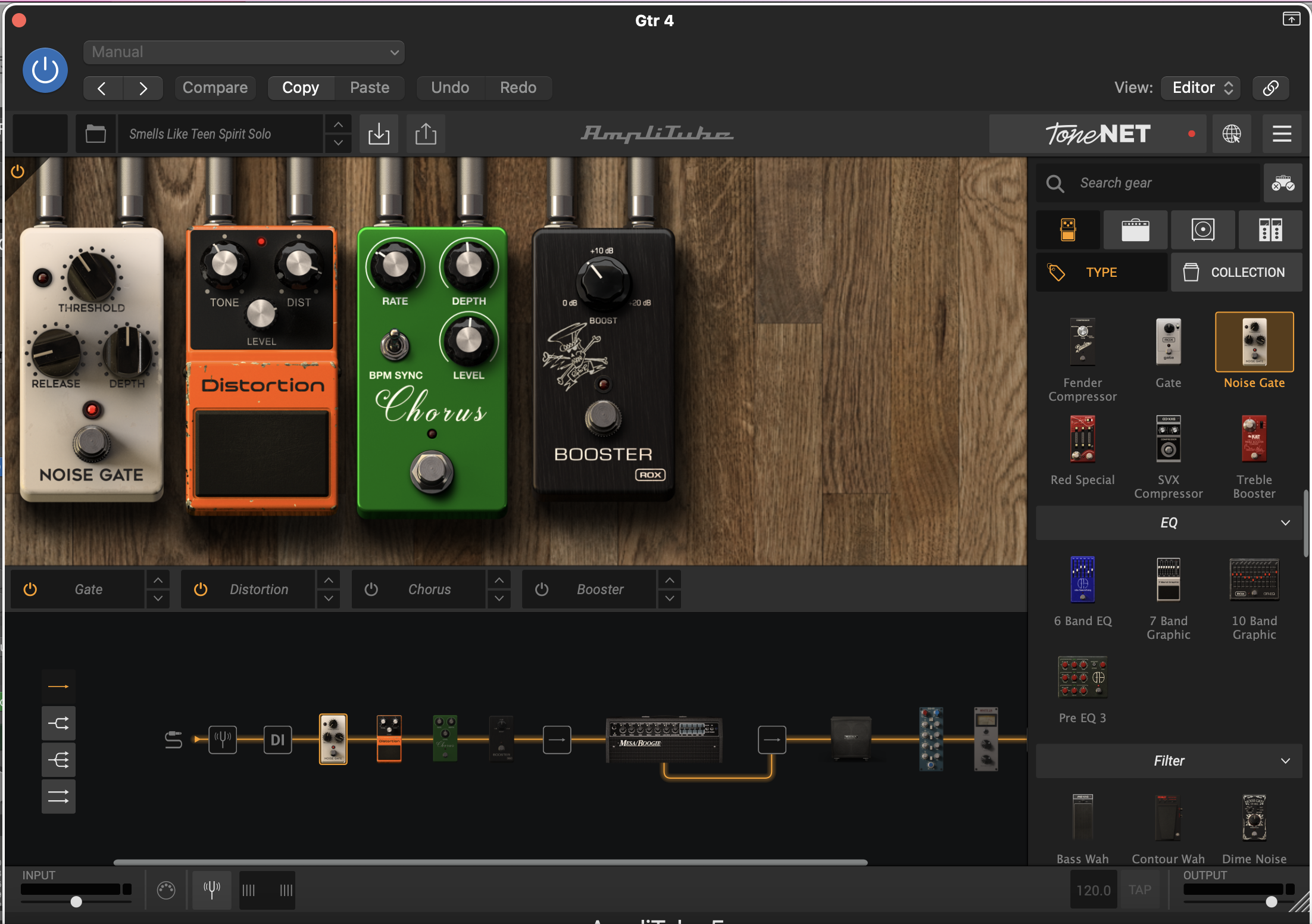This screenshot has width=1312, height=924.
Task: Toggle the pedalboard power icon top-left
Action: [x=18, y=172]
